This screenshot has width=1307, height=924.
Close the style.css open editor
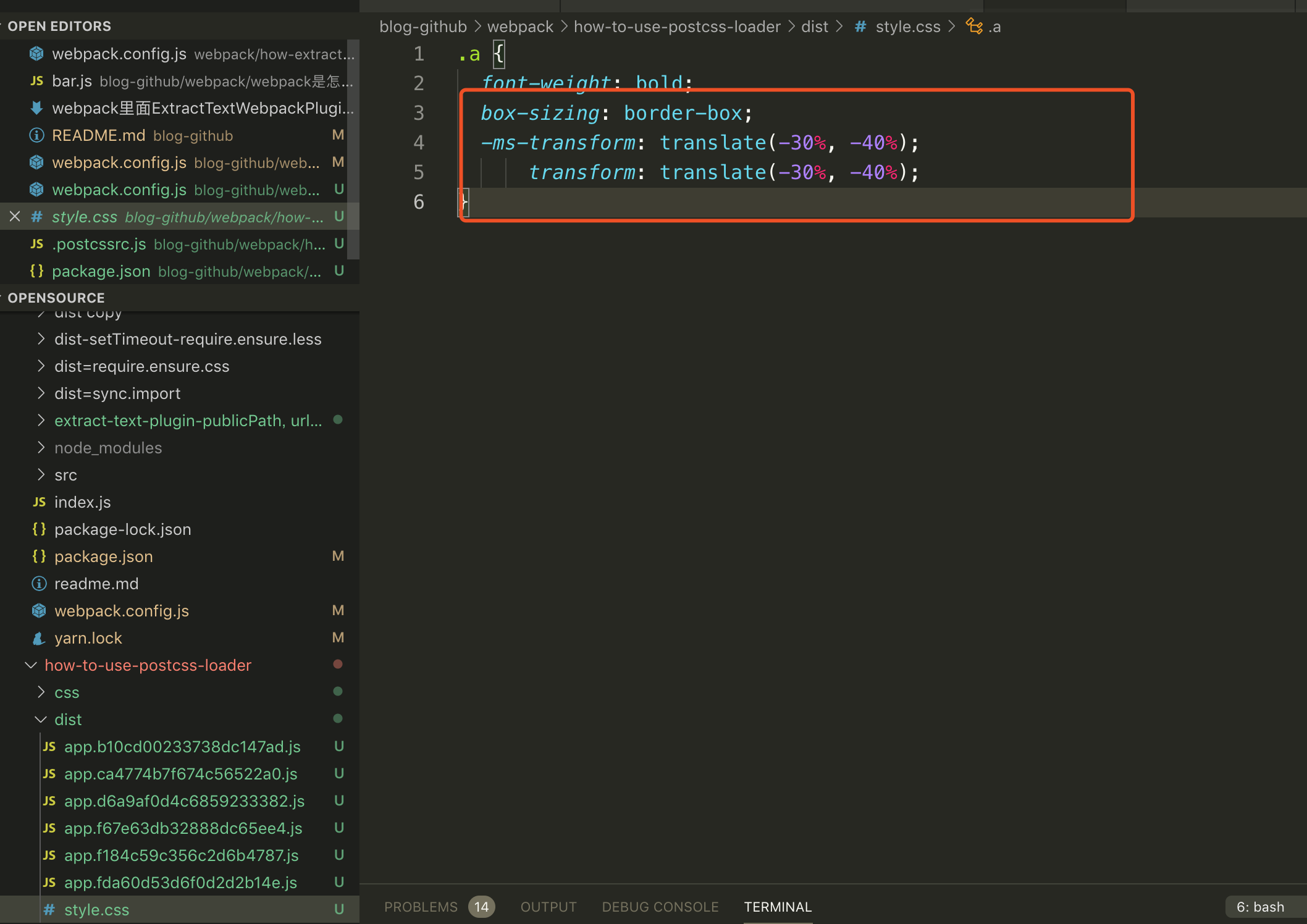15,217
